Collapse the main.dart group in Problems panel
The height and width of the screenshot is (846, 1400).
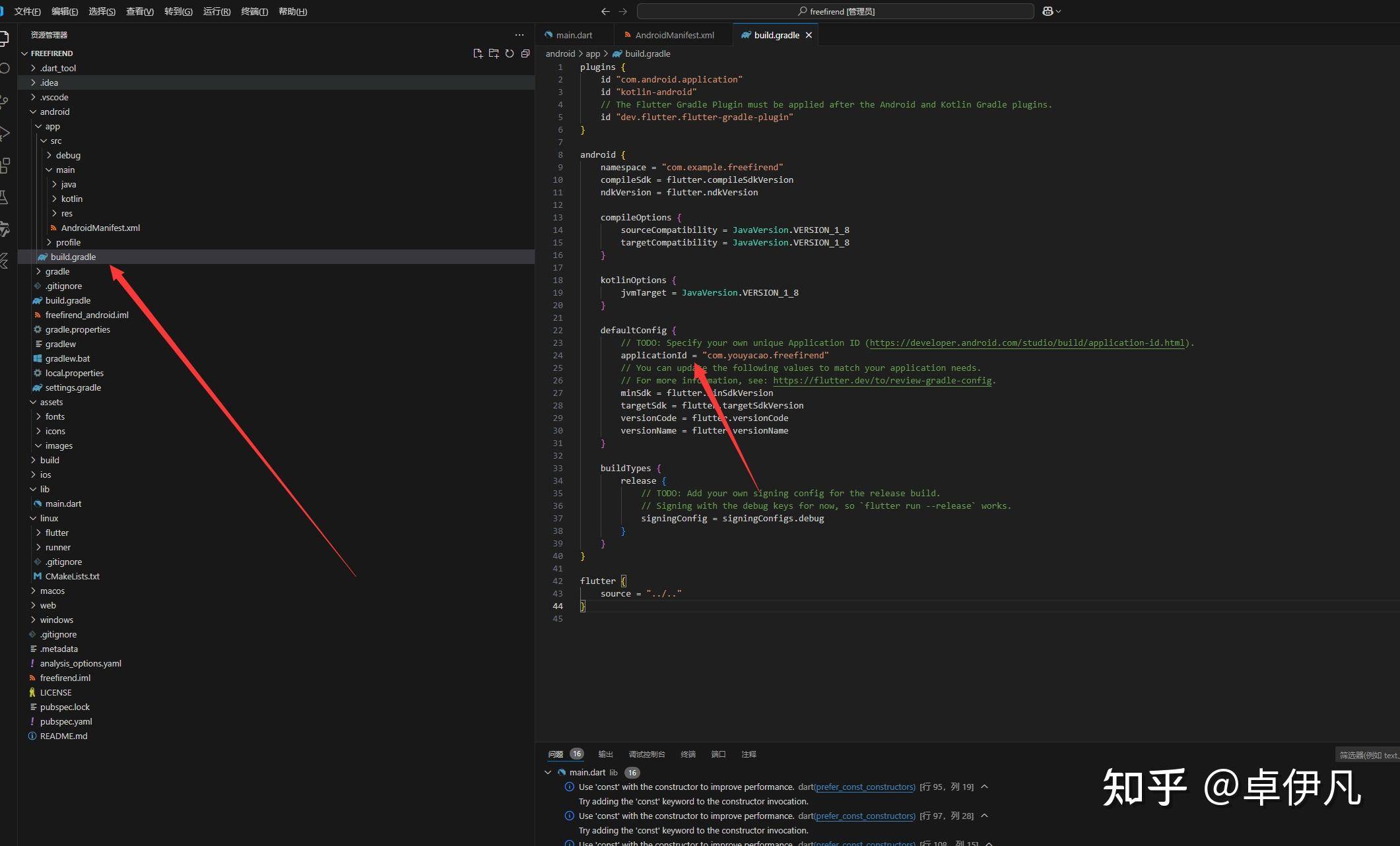[x=548, y=772]
